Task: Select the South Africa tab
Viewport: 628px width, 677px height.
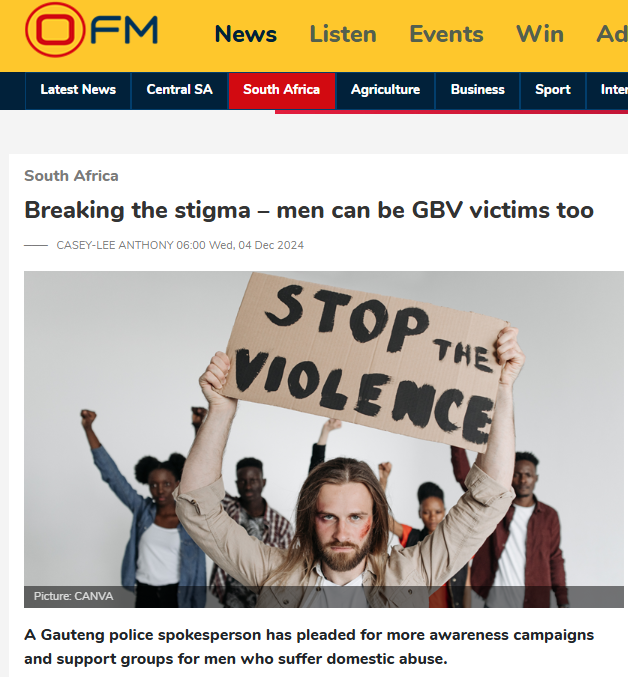Action: [x=281, y=90]
